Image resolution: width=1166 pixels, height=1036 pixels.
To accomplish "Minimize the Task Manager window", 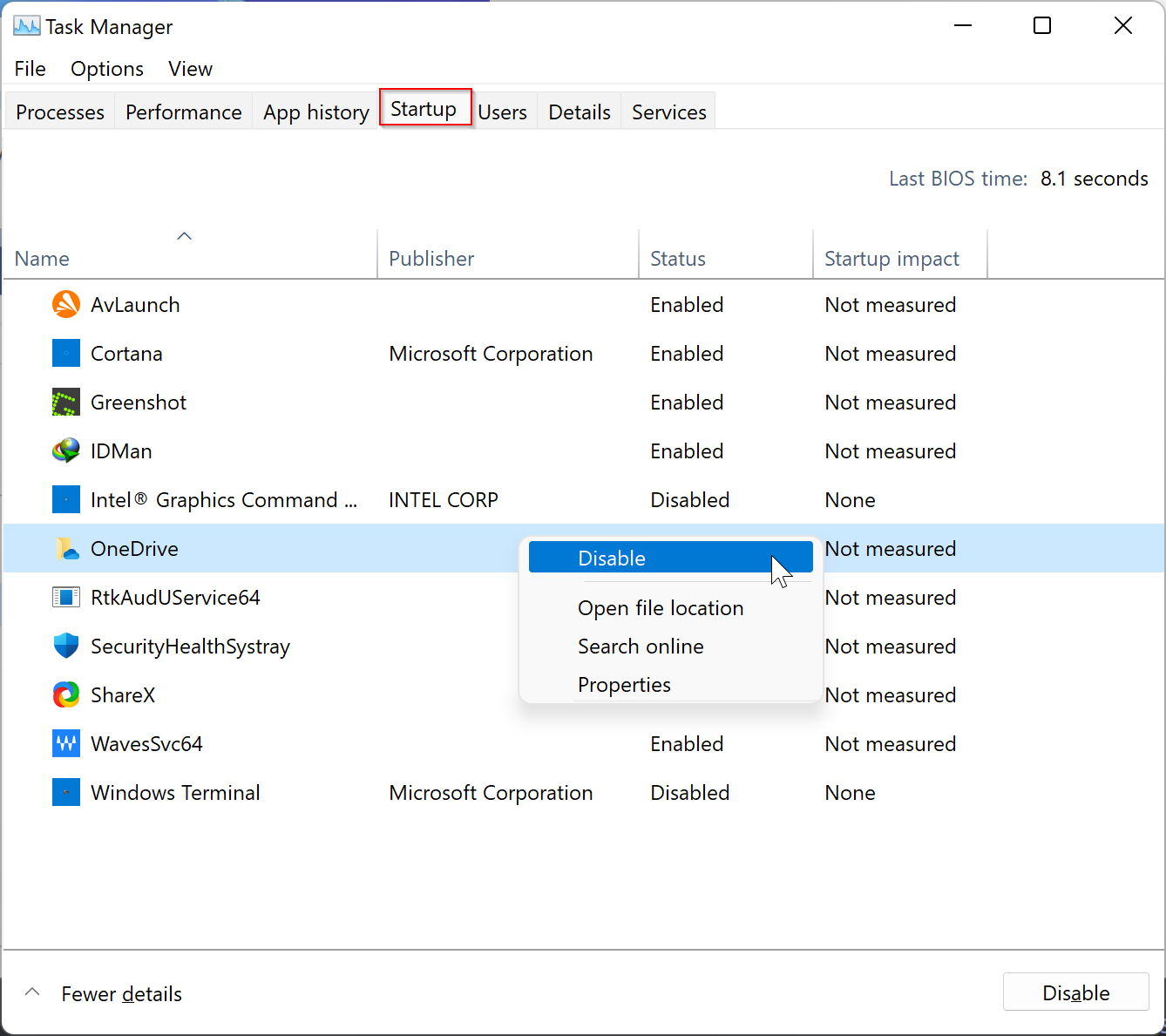I will pos(963,26).
